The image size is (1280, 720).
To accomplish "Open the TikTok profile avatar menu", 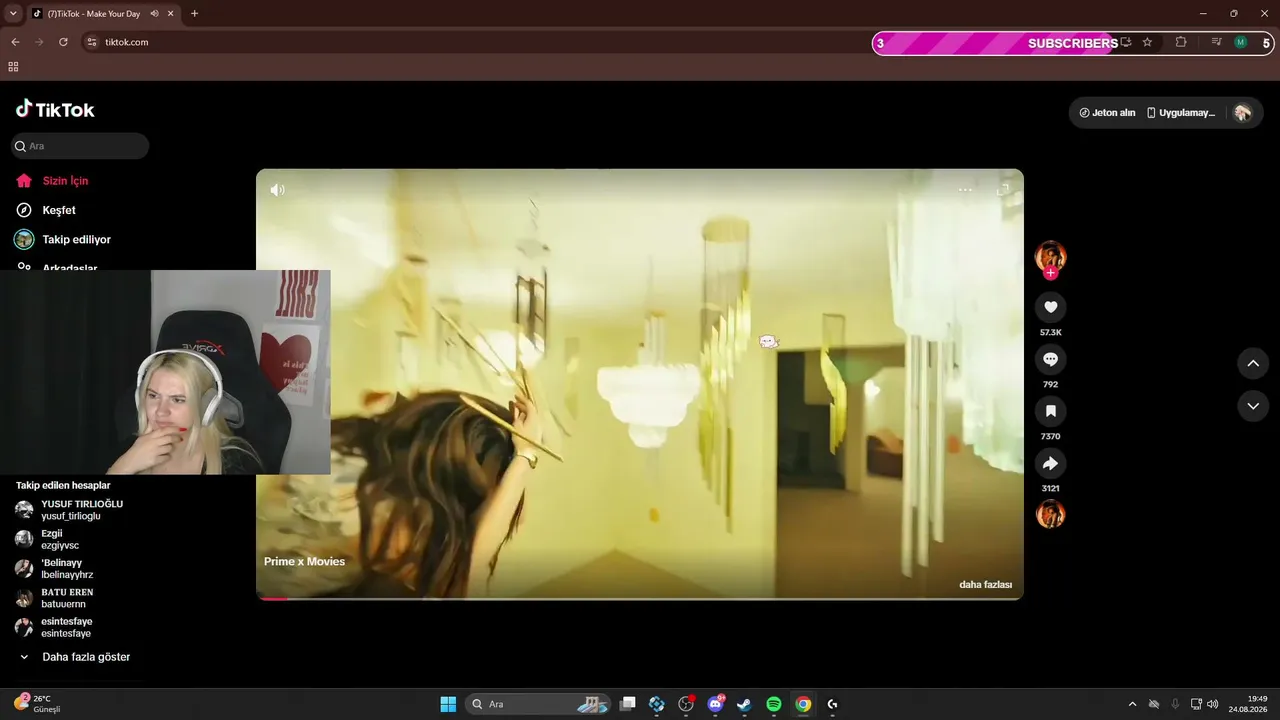I will pos(1243,113).
